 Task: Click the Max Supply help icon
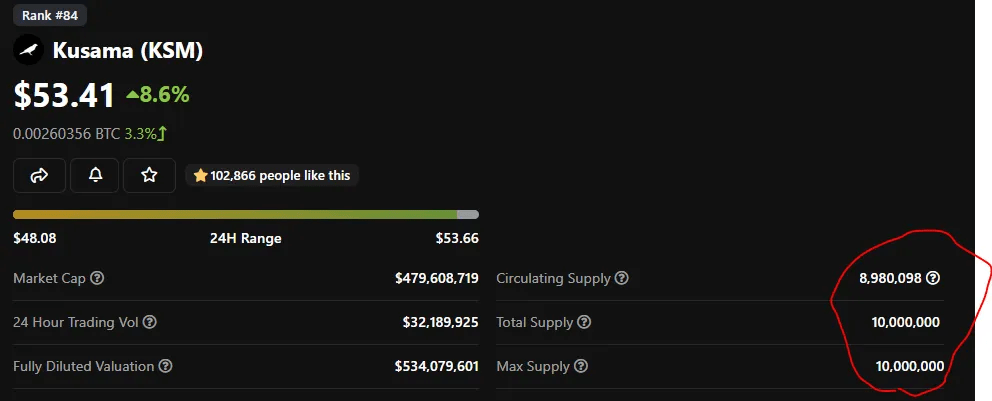point(580,366)
